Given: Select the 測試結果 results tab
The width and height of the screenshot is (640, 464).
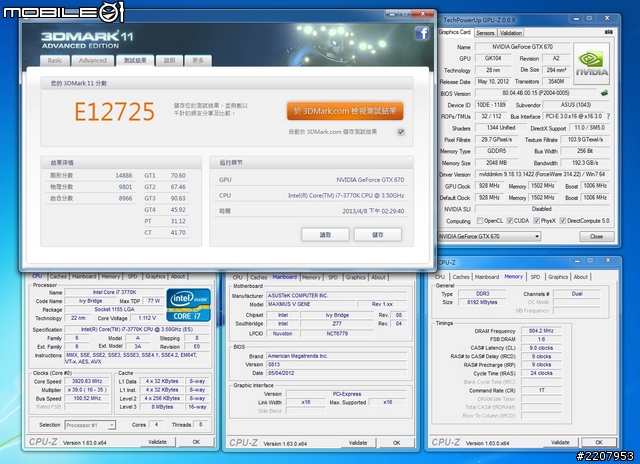Looking at the screenshot, I should 135,60.
